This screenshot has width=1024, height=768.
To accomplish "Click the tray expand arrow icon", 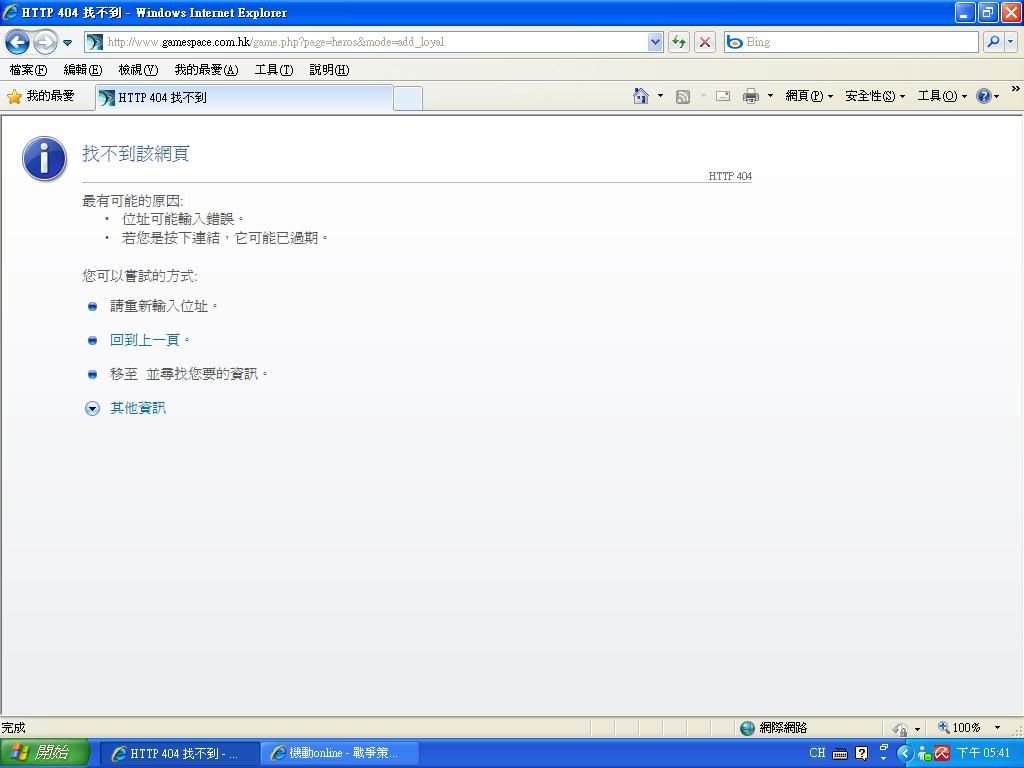I will [904, 754].
